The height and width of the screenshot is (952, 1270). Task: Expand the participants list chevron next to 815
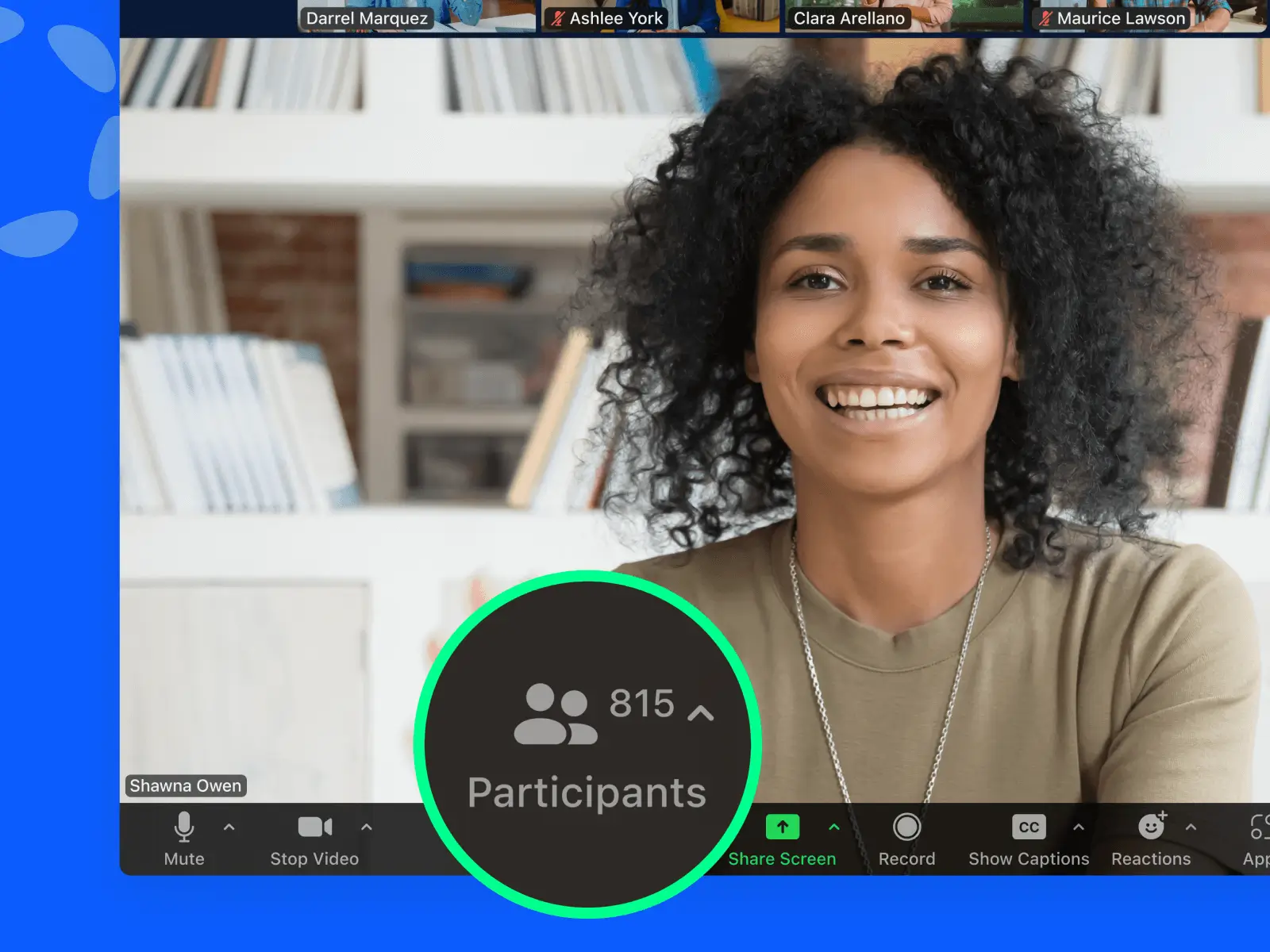pos(700,713)
